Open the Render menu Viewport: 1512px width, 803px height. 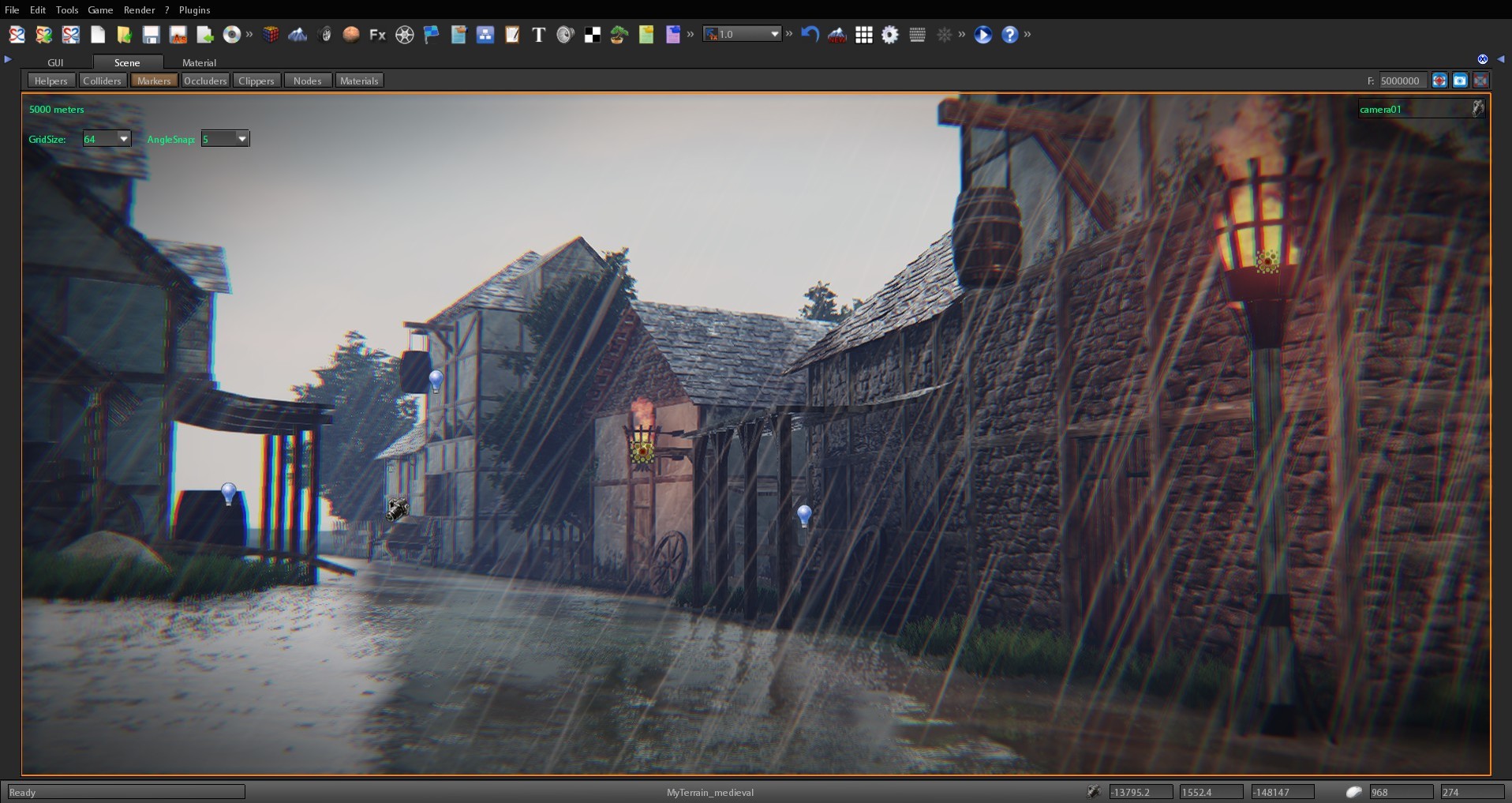click(140, 9)
